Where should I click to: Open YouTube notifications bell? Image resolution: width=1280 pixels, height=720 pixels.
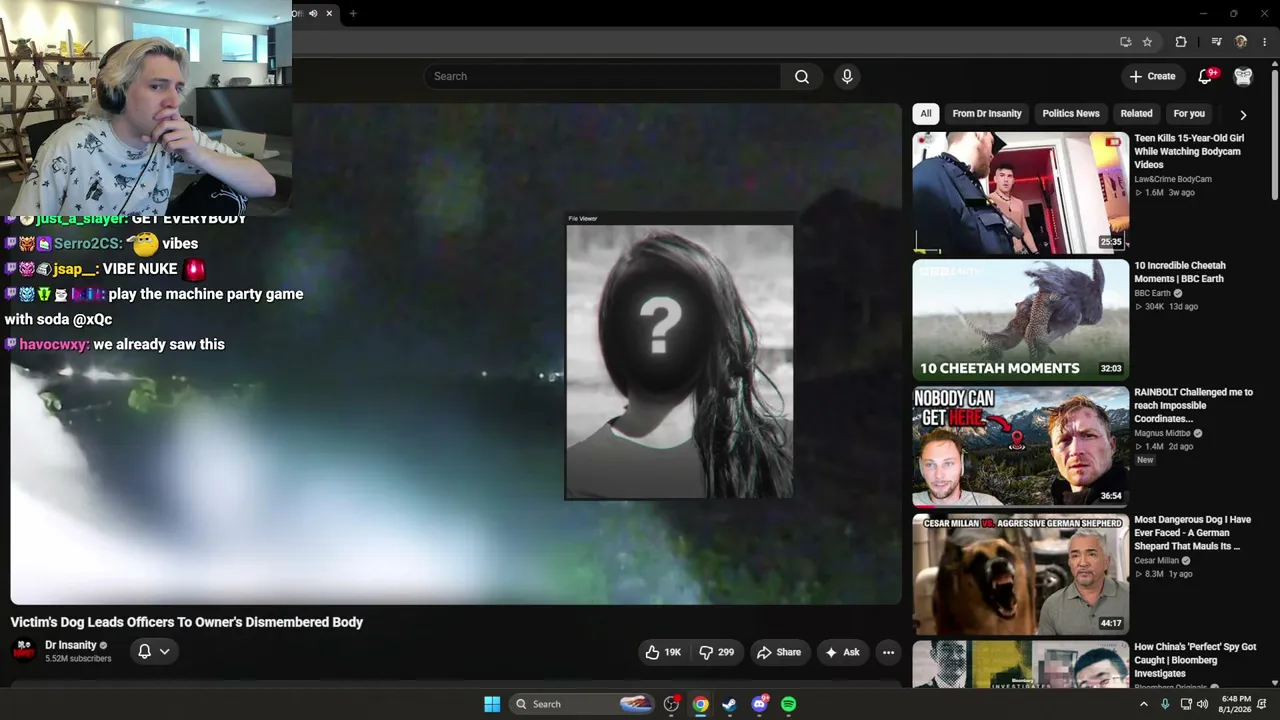1206,77
